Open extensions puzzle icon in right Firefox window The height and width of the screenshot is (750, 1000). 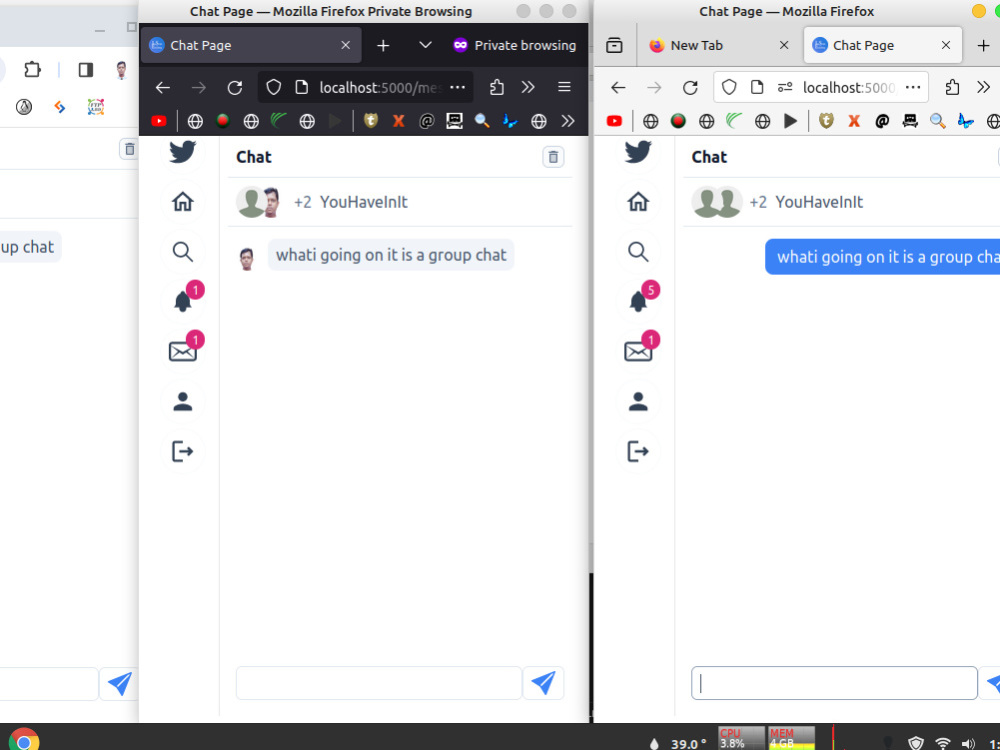click(952, 87)
